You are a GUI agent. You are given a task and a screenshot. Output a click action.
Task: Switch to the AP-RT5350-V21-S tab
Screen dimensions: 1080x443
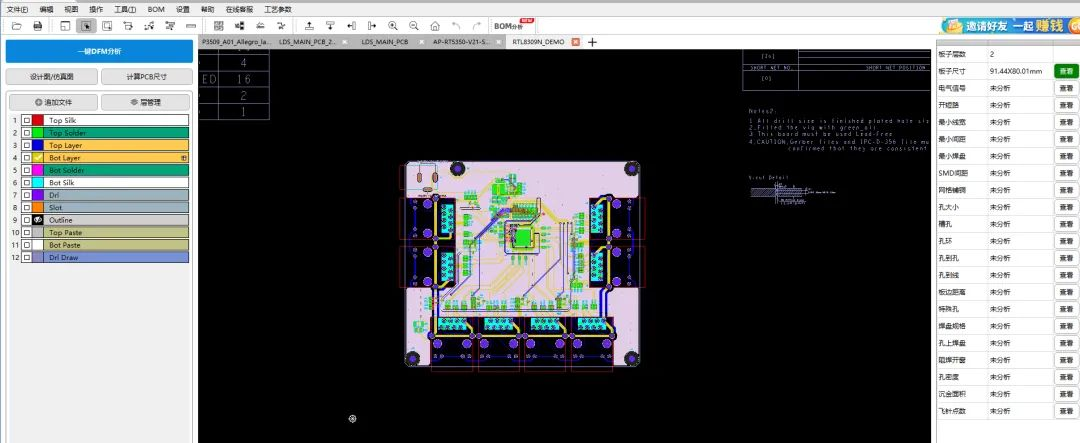(x=461, y=42)
